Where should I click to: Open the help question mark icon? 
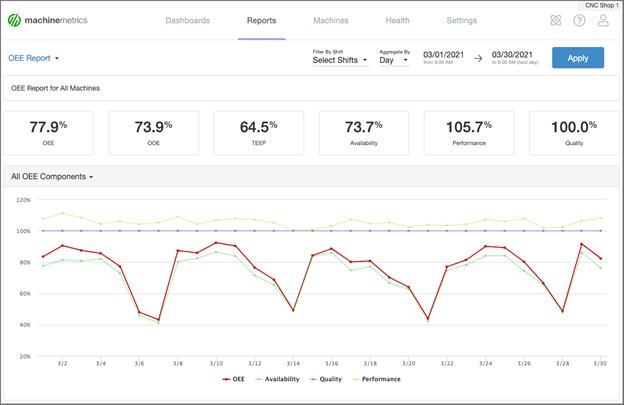click(579, 20)
